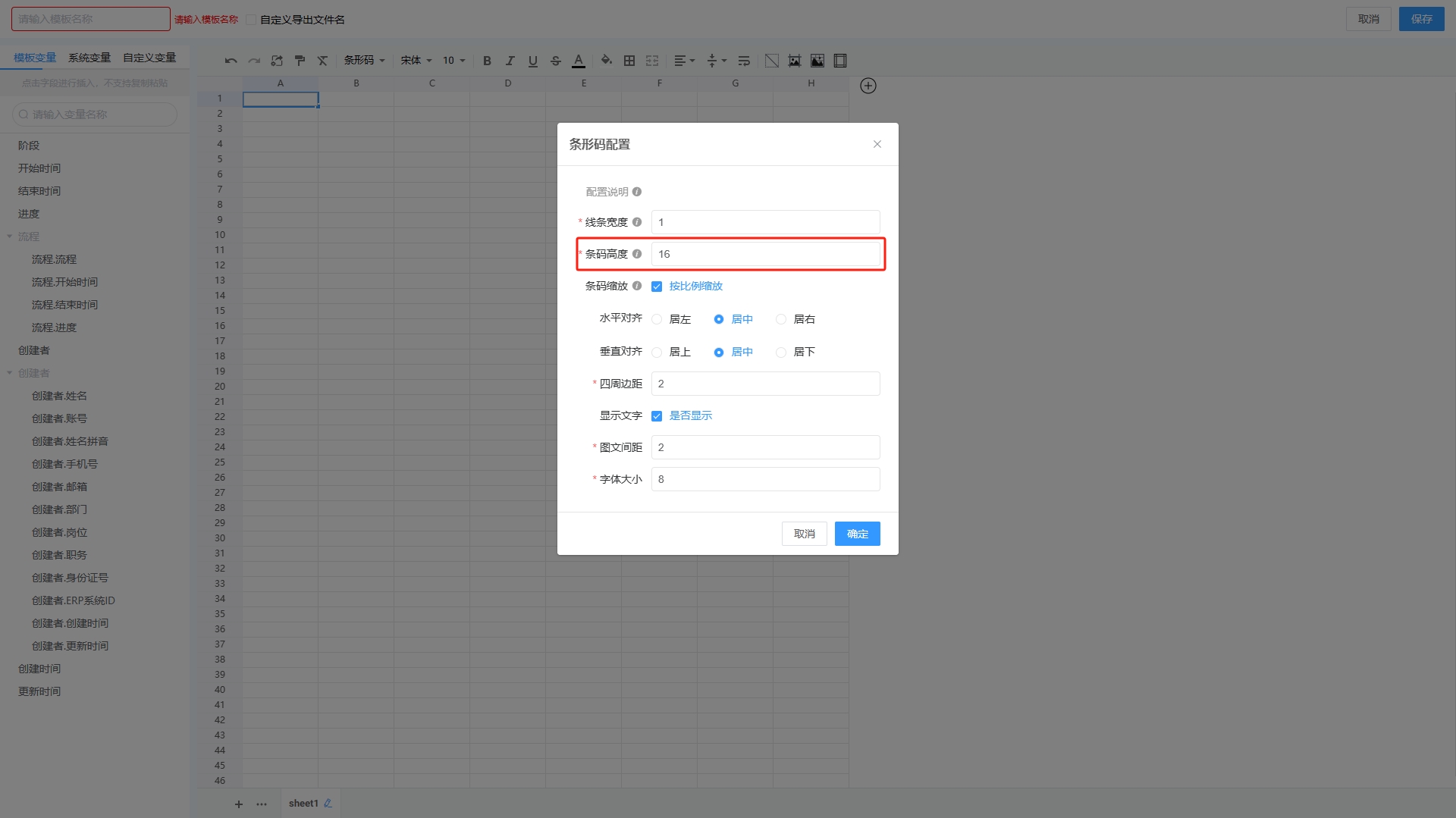Viewport: 1456px width, 818px height.
Task: Select 居下 vertical alignment
Action: [781, 352]
